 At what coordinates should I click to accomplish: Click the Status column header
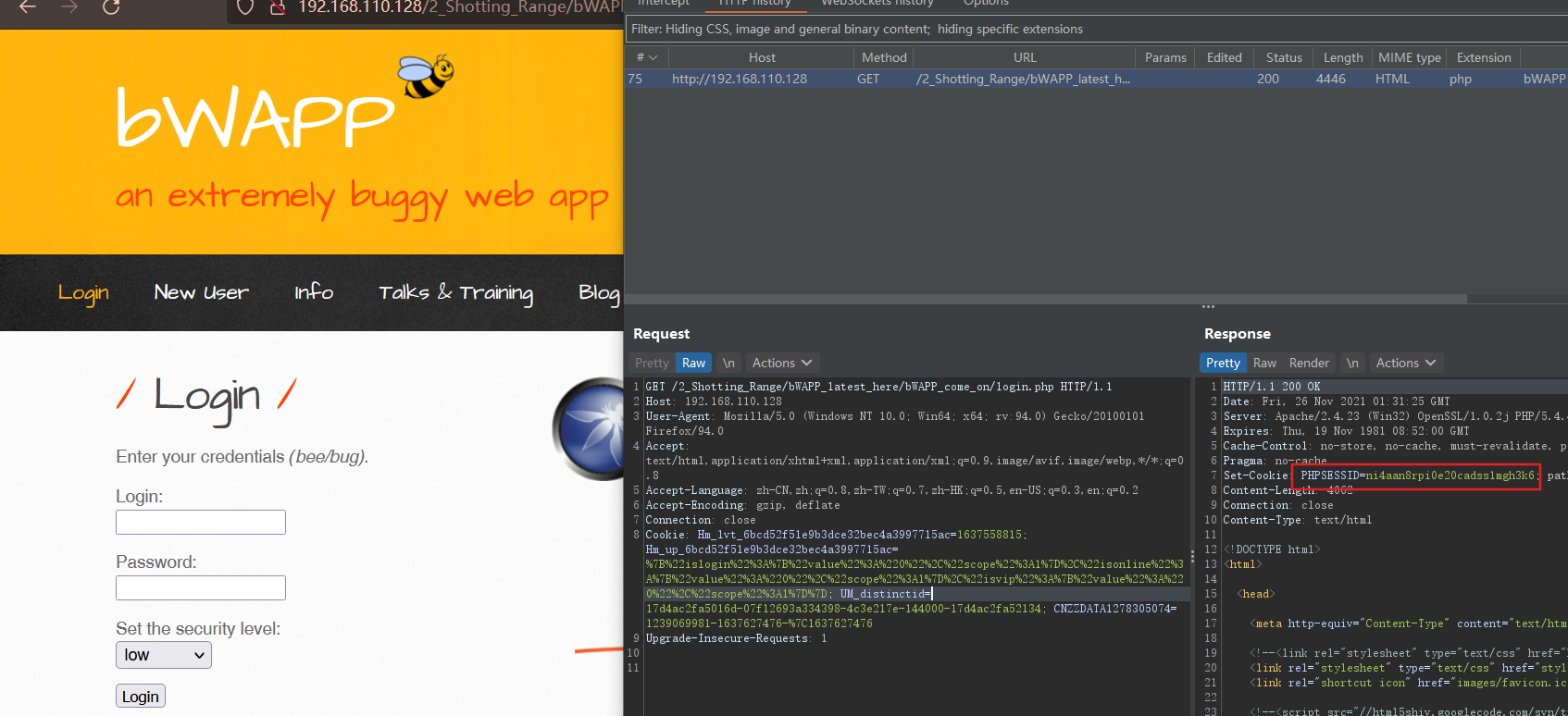pyautogui.click(x=1284, y=57)
